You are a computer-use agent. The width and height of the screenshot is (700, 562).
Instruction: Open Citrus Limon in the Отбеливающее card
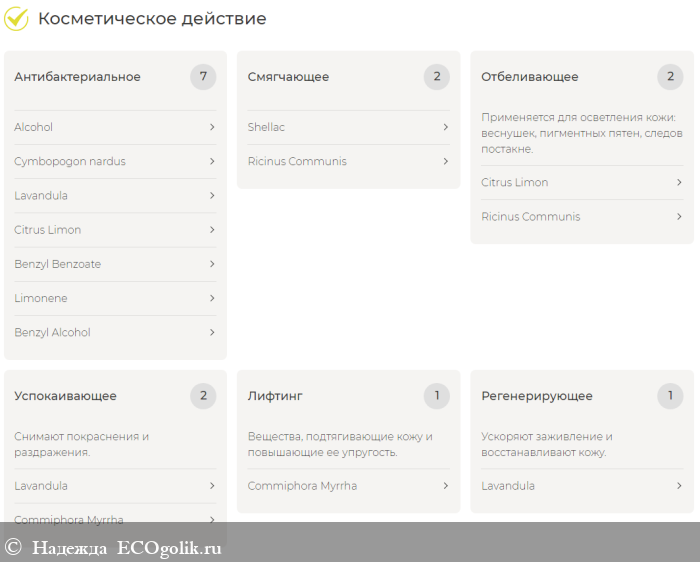pyautogui.click(x=514, y=182)
